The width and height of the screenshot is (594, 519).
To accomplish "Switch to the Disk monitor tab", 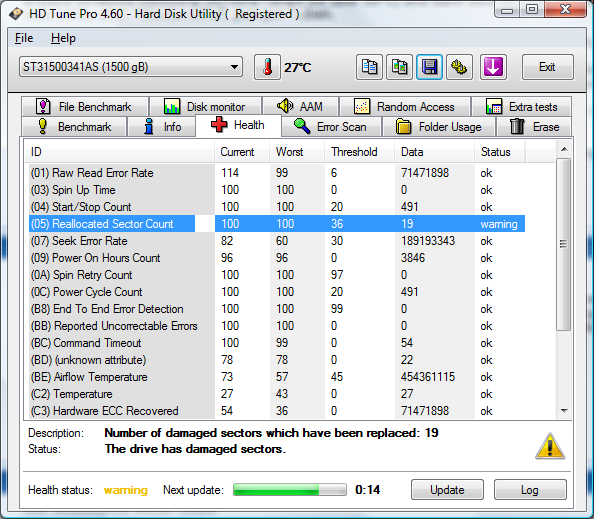I will tap(205, 106).
